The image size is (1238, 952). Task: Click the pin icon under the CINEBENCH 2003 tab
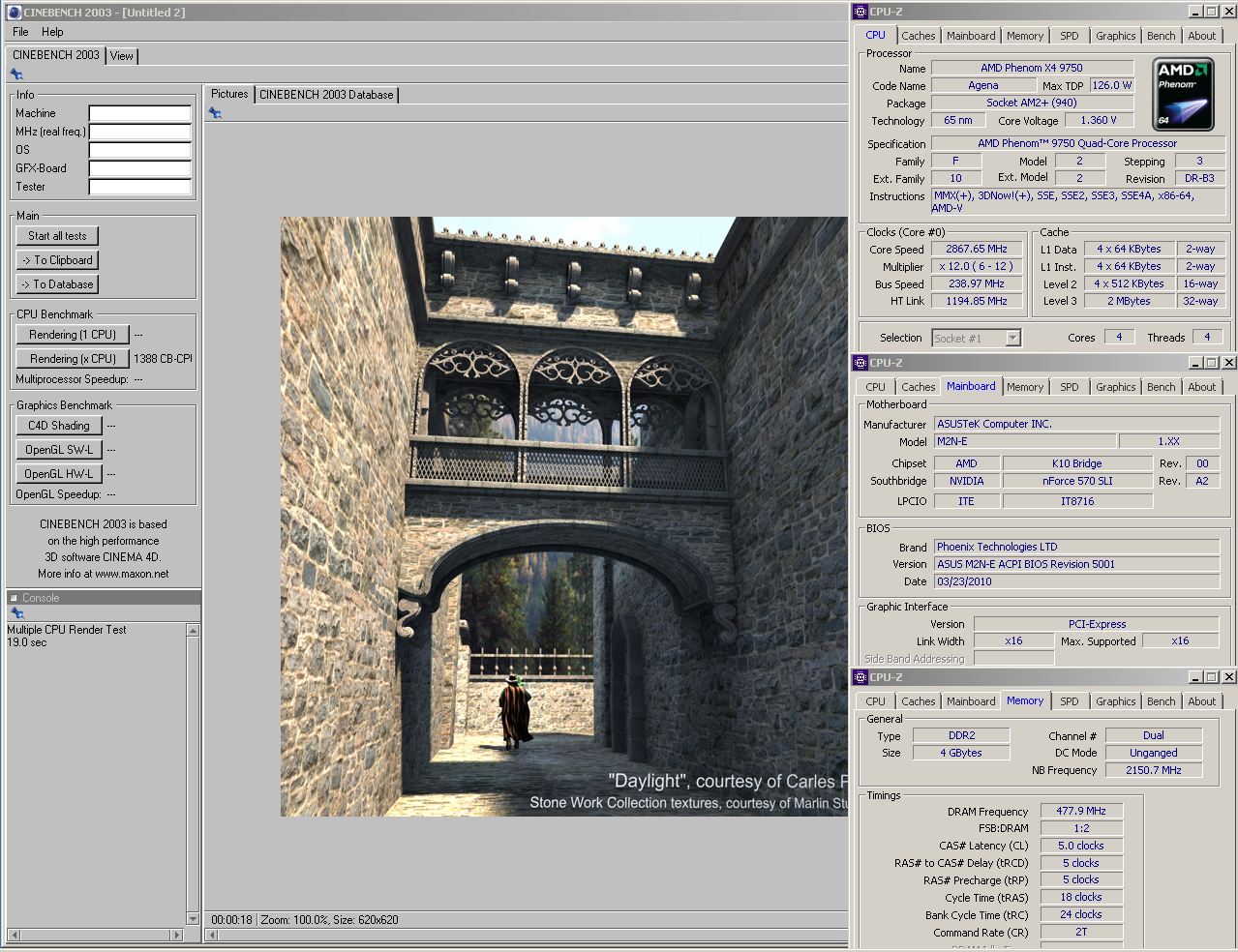coord(16,74)
